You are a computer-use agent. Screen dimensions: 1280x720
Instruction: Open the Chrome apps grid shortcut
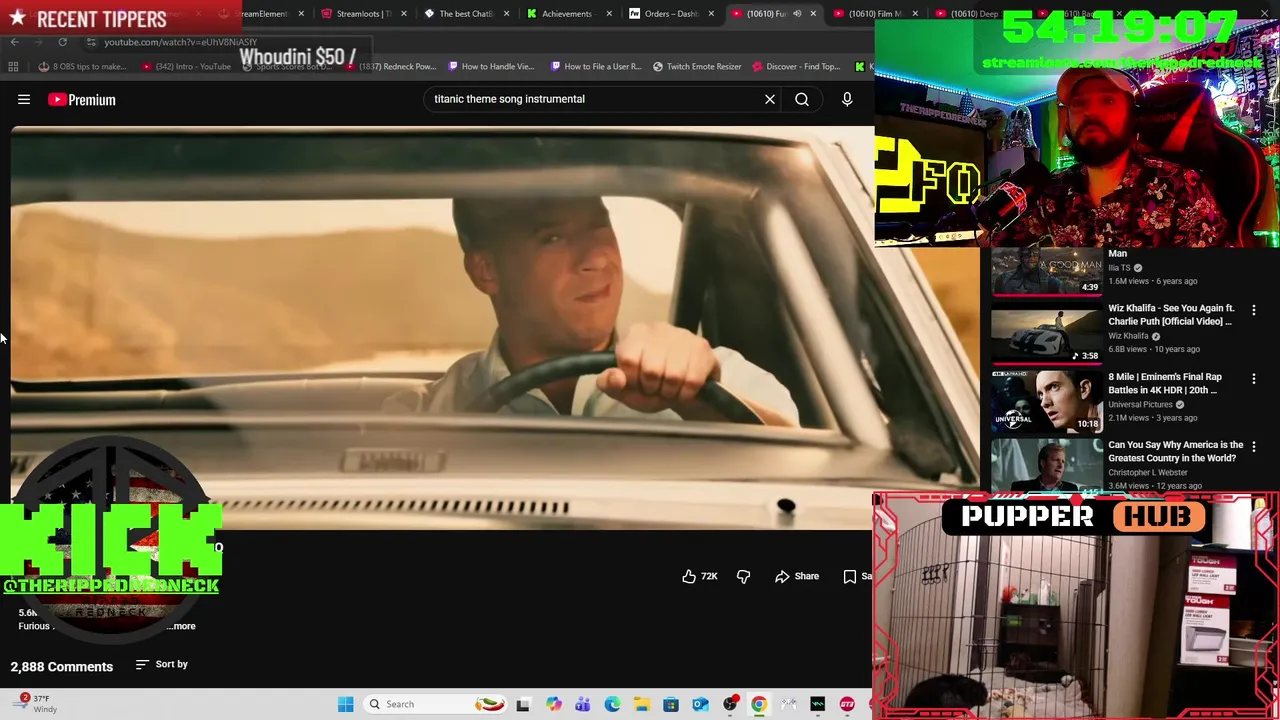click(x=13, y=67)
